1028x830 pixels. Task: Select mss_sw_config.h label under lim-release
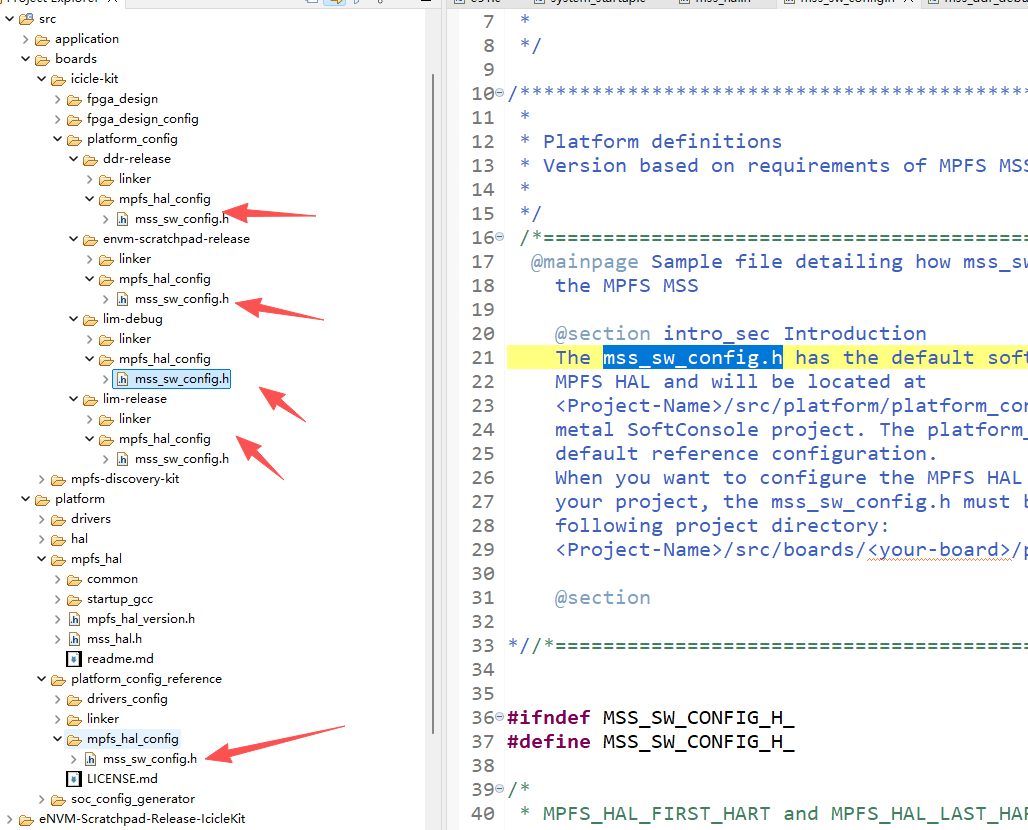182,459
